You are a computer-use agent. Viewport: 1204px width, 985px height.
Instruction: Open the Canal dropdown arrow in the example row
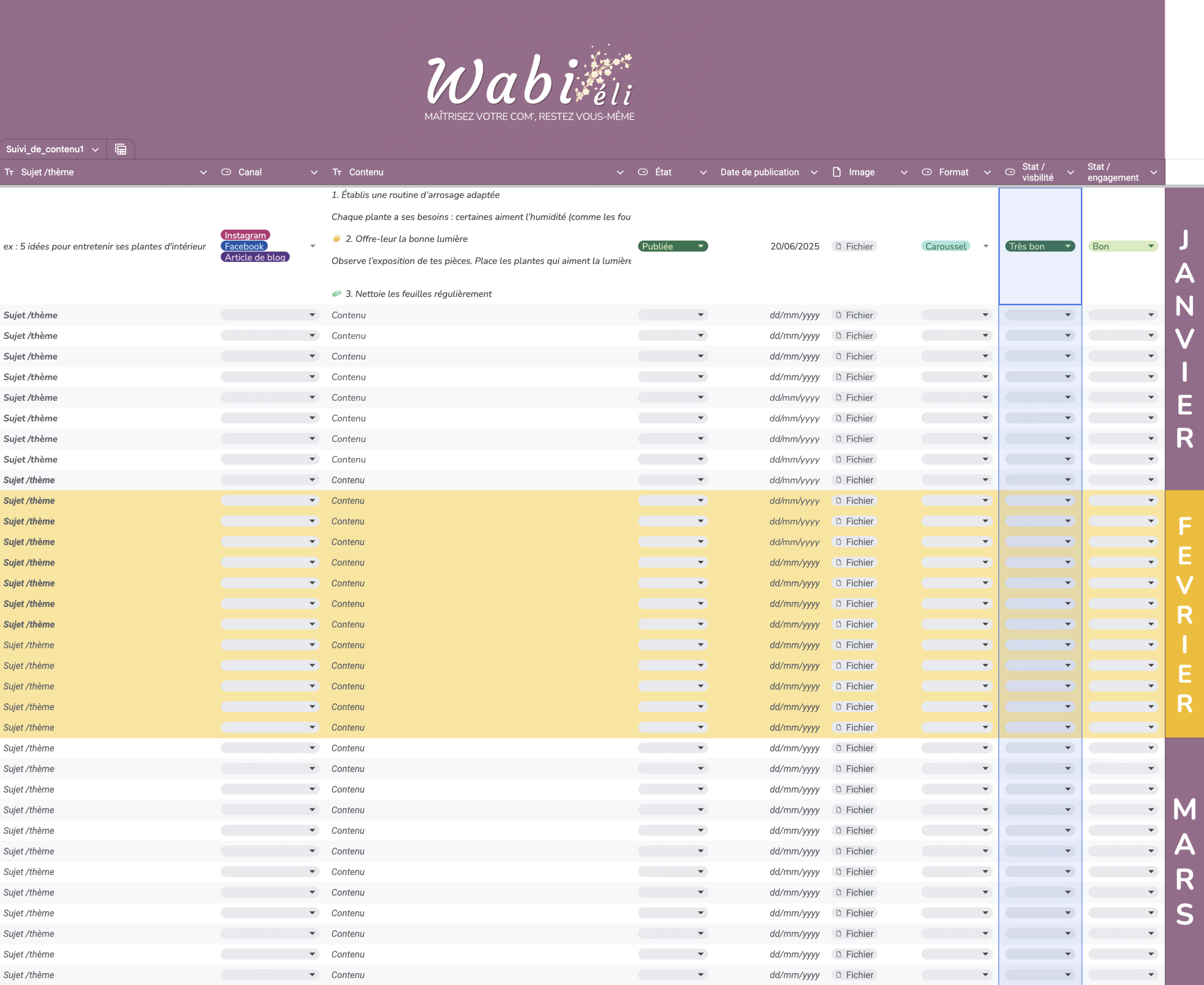[313, 246]
